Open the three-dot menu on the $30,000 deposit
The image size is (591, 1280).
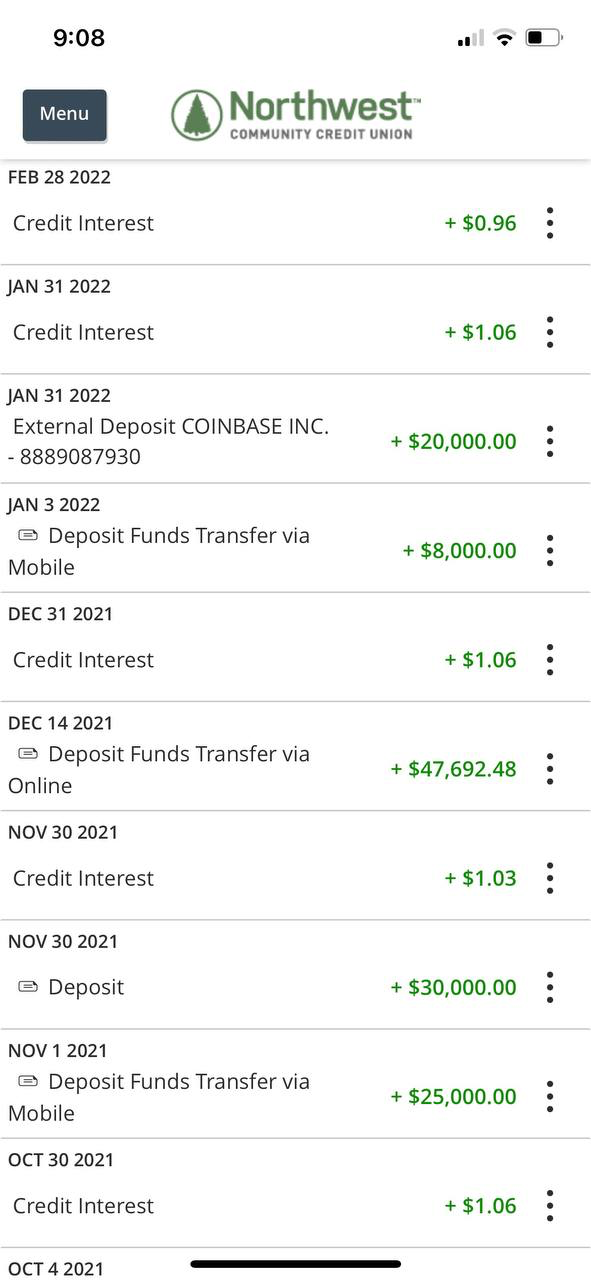[x=549, y=987]
